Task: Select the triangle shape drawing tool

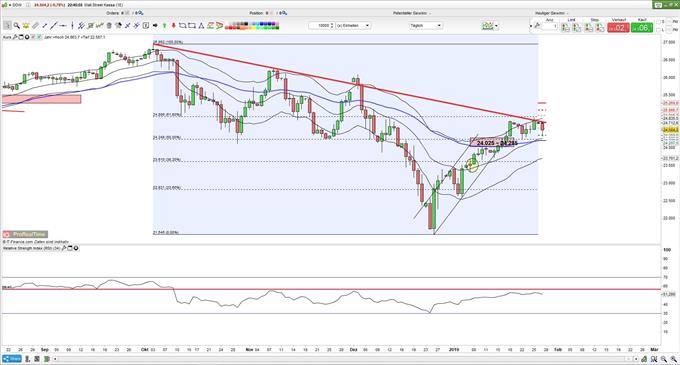Action: click(x=201, y=26)
